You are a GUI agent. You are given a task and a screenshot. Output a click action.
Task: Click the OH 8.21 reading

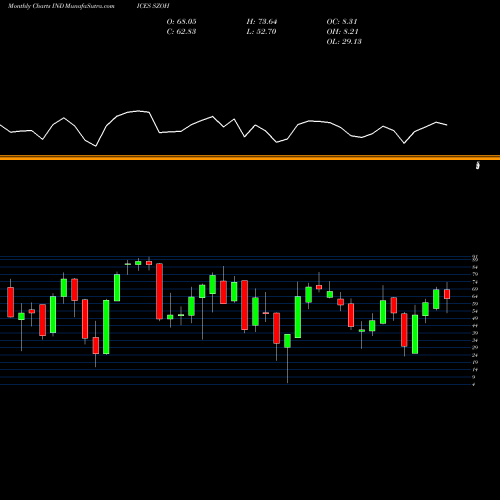pyautogui.click(x=342, y=32)
